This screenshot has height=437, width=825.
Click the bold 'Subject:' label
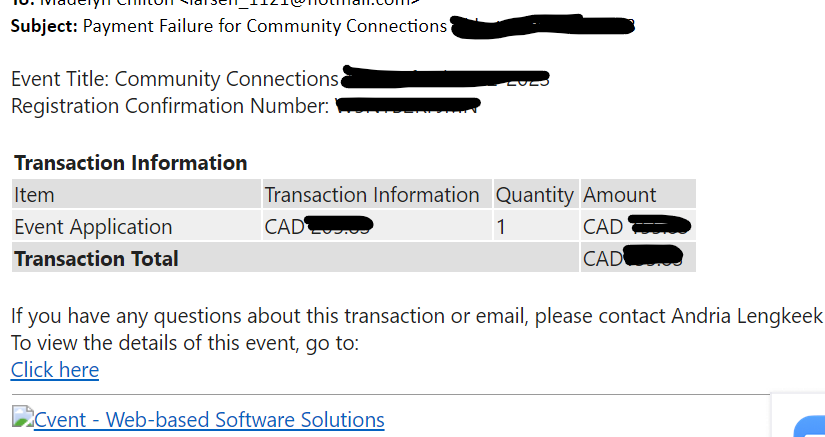(x=44, y=26)
